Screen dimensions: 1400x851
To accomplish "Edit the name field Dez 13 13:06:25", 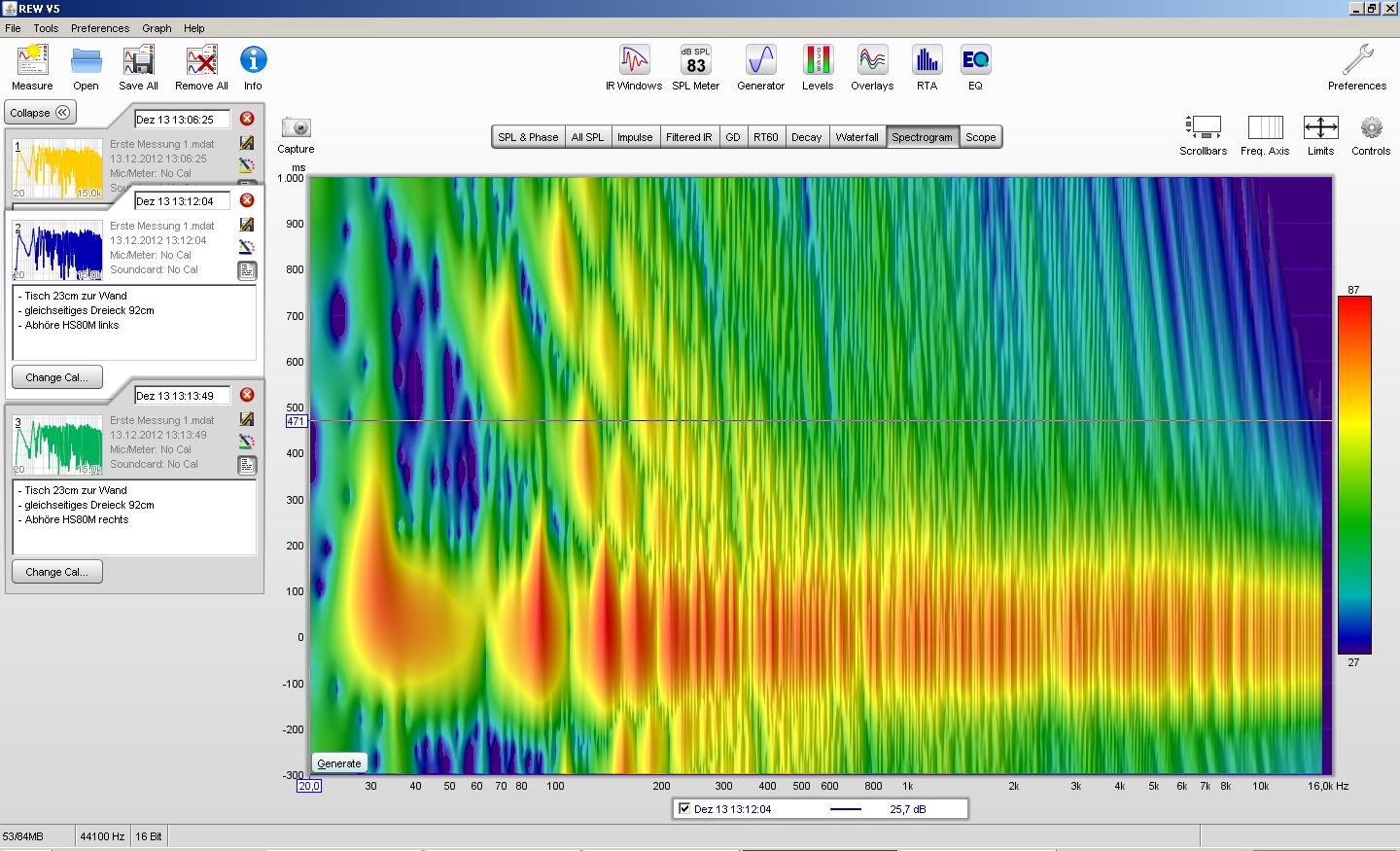I will pyautogui.click(x=183, y=120).
